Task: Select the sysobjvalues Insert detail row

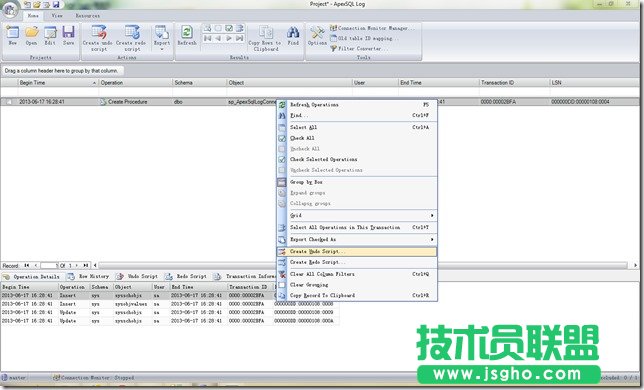Action: pyautogui.click(x=170, y=304)
